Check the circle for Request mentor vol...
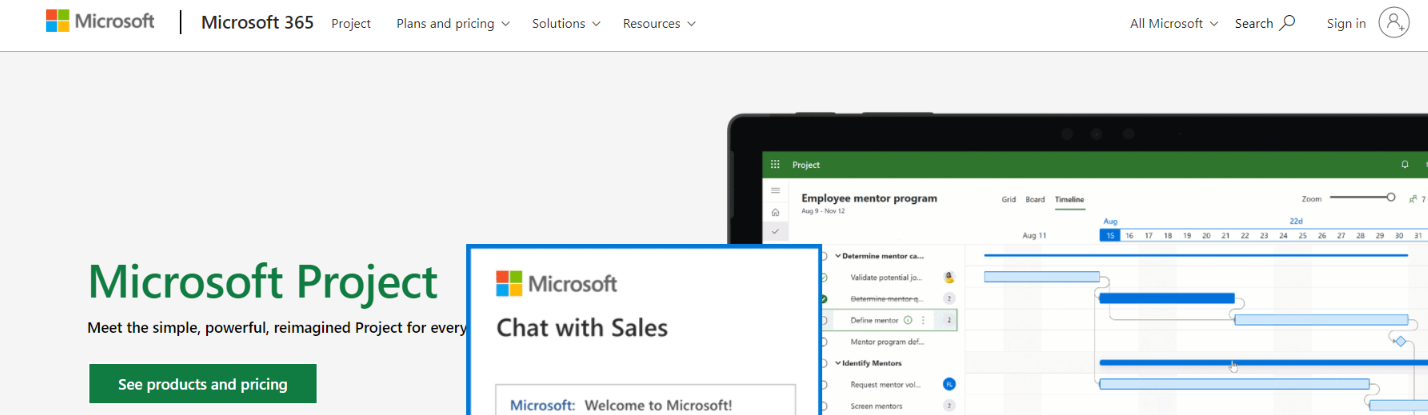The height and width of the screenshot is (415, 1428). (823, 384)
